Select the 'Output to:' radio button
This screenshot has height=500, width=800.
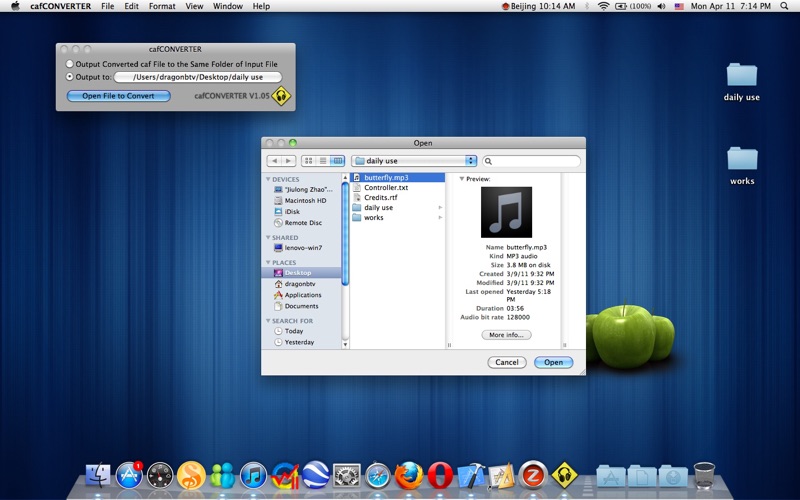pos(69,77)
